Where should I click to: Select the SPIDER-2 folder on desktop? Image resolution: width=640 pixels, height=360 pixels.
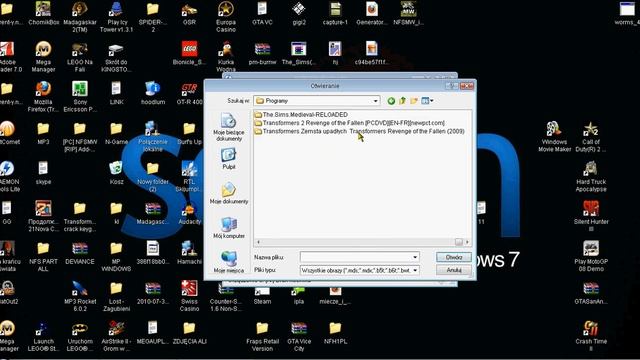pyautogui.click(x=153, y=17)
